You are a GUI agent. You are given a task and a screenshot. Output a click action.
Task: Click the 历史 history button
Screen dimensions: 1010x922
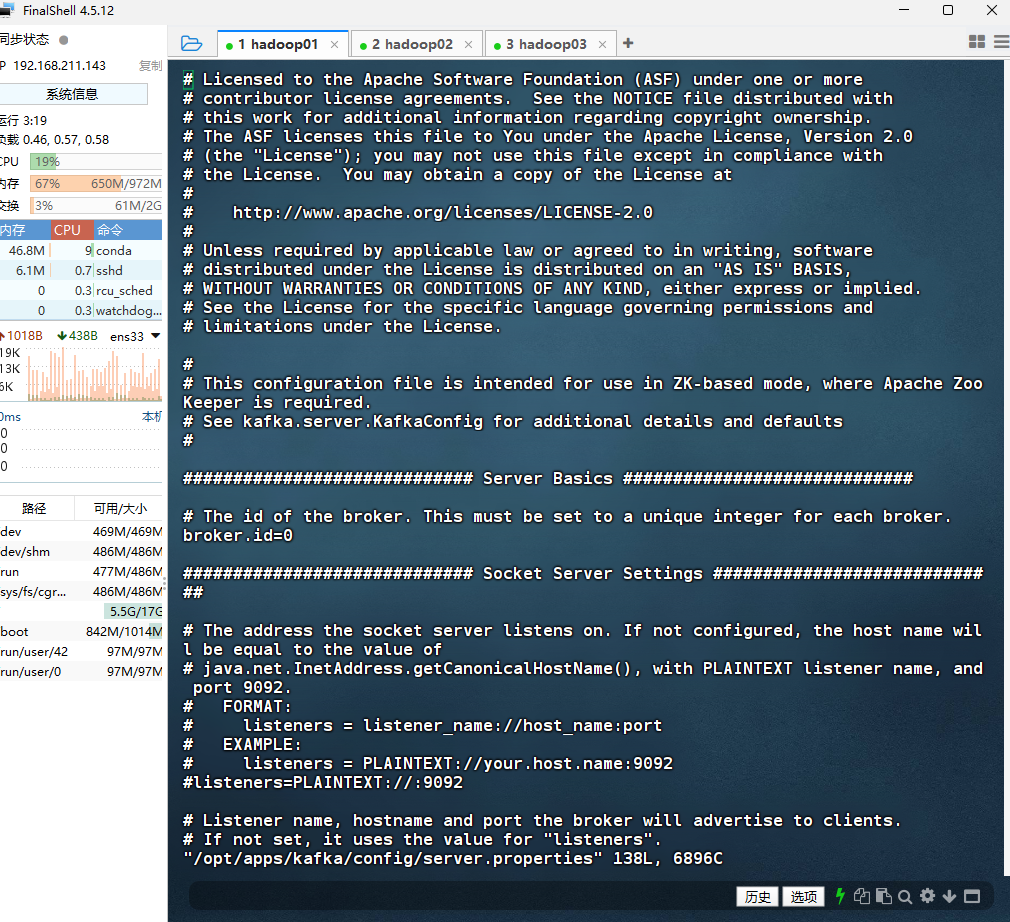[x=757, y=896]
